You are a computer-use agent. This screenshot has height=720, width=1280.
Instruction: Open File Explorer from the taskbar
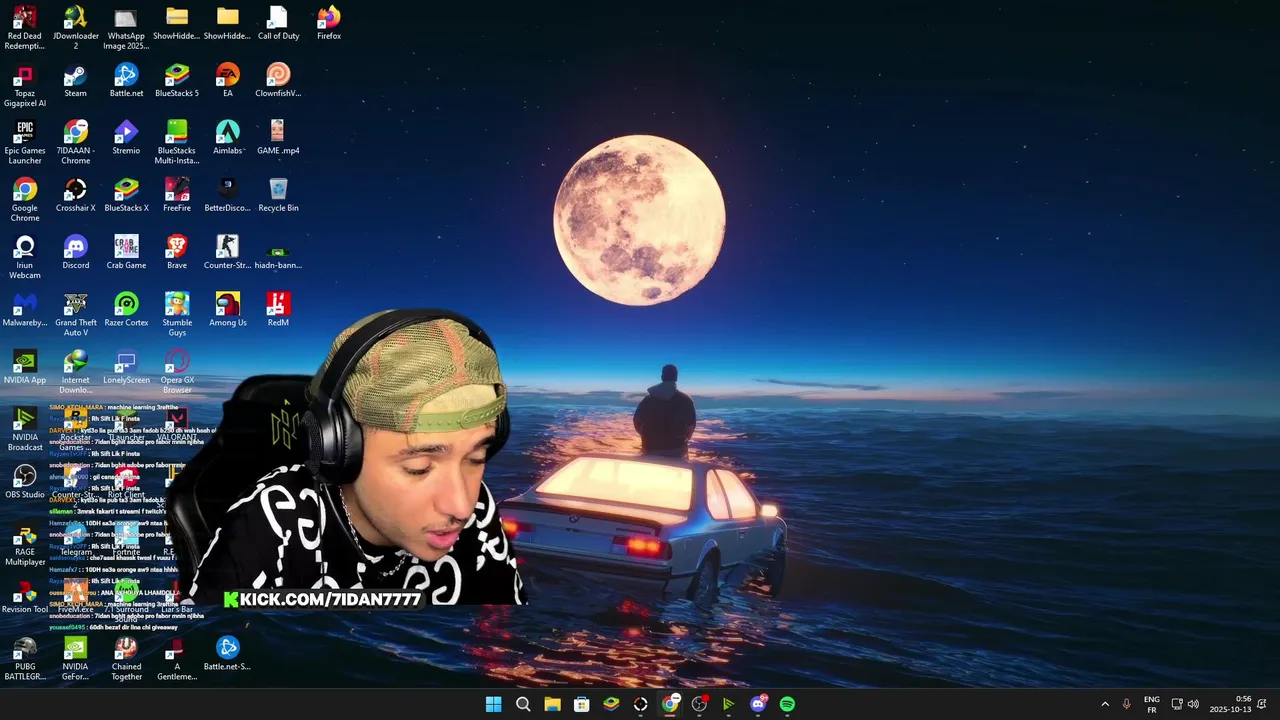552,704
